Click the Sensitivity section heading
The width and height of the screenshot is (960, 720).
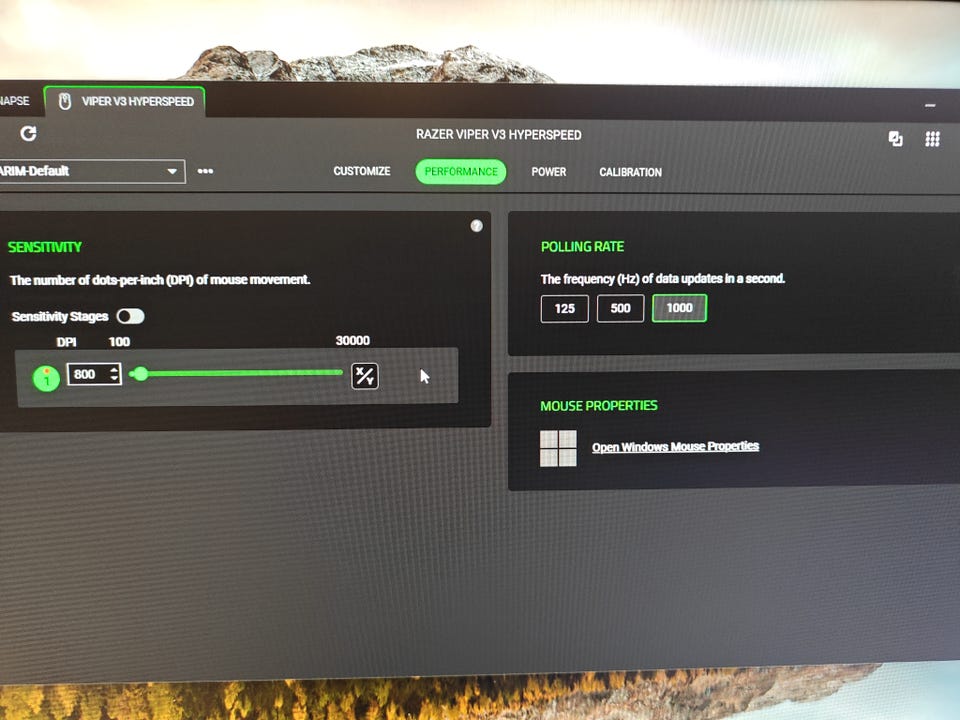coord(45,247)
